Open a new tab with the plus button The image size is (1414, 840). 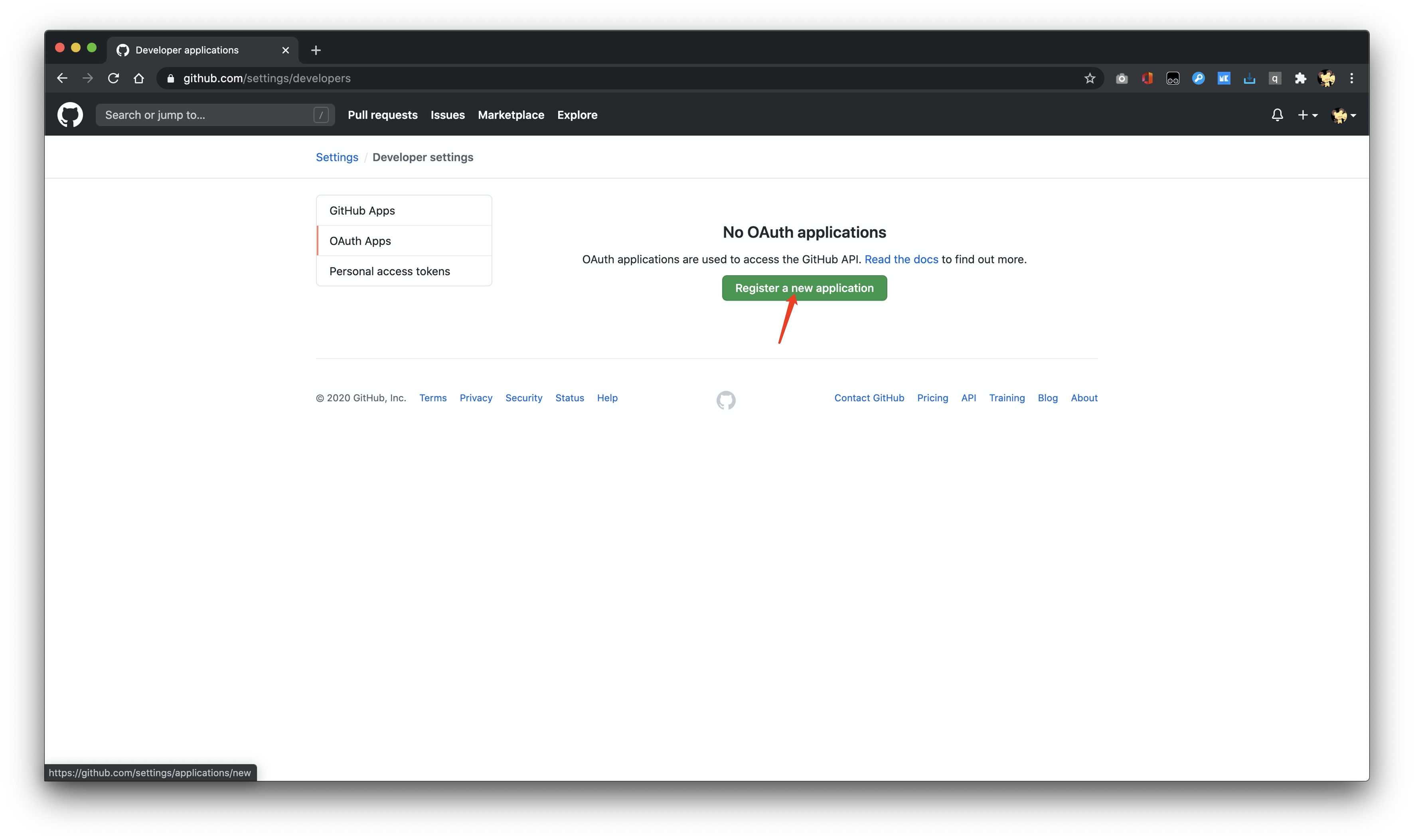pos(316,50)
